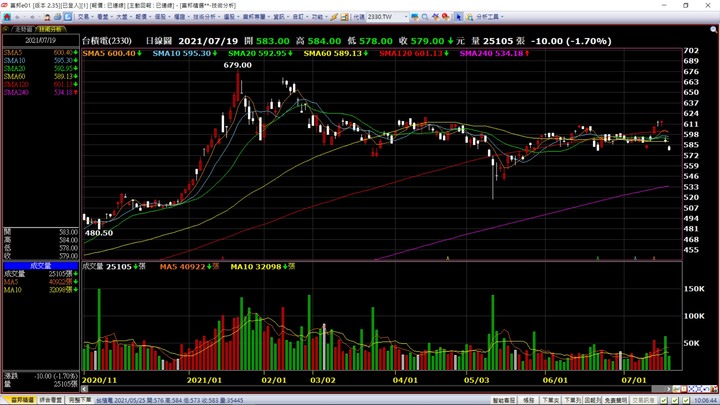Switch to 綜合看盤 bottom tab
The width and height of the screenshot is (720, 405).
tap(51, 400)
